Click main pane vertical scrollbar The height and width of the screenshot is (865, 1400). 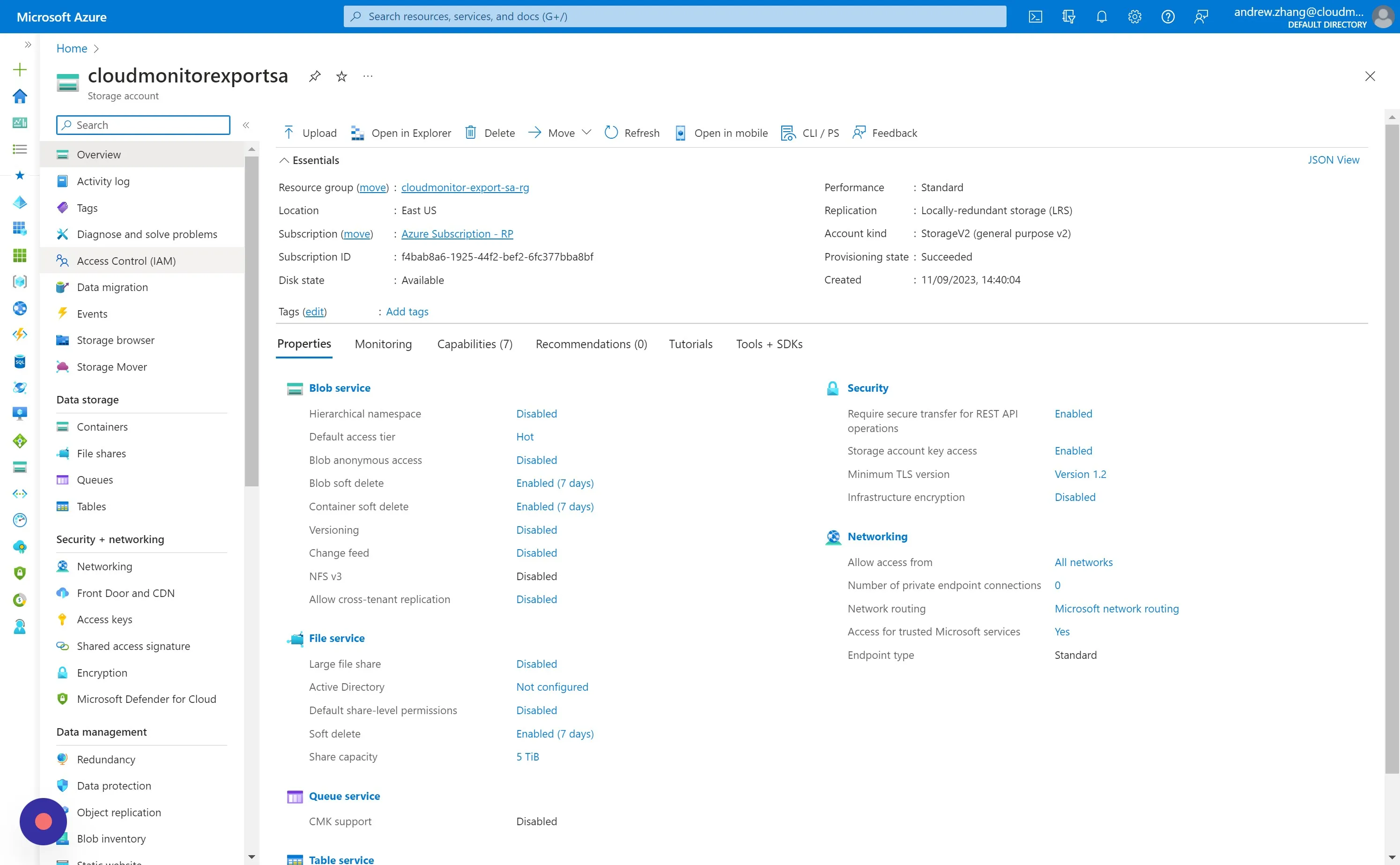[x=1392, y=449]
